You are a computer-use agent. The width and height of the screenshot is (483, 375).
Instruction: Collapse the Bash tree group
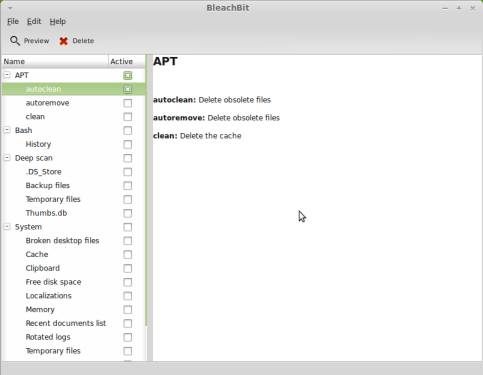[x=7, y=130]
